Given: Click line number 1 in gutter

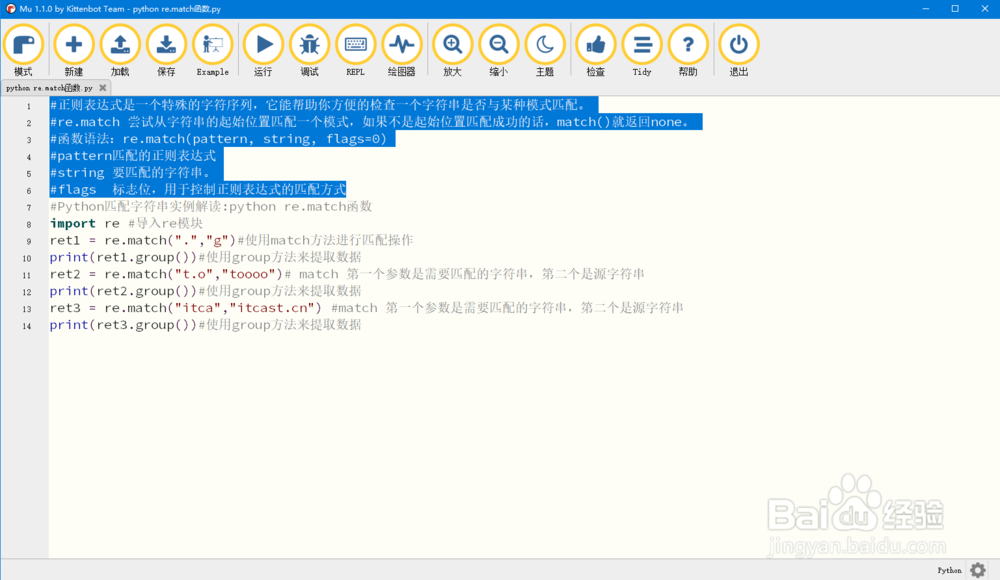Looking at the screenshot, I should 29,106.
